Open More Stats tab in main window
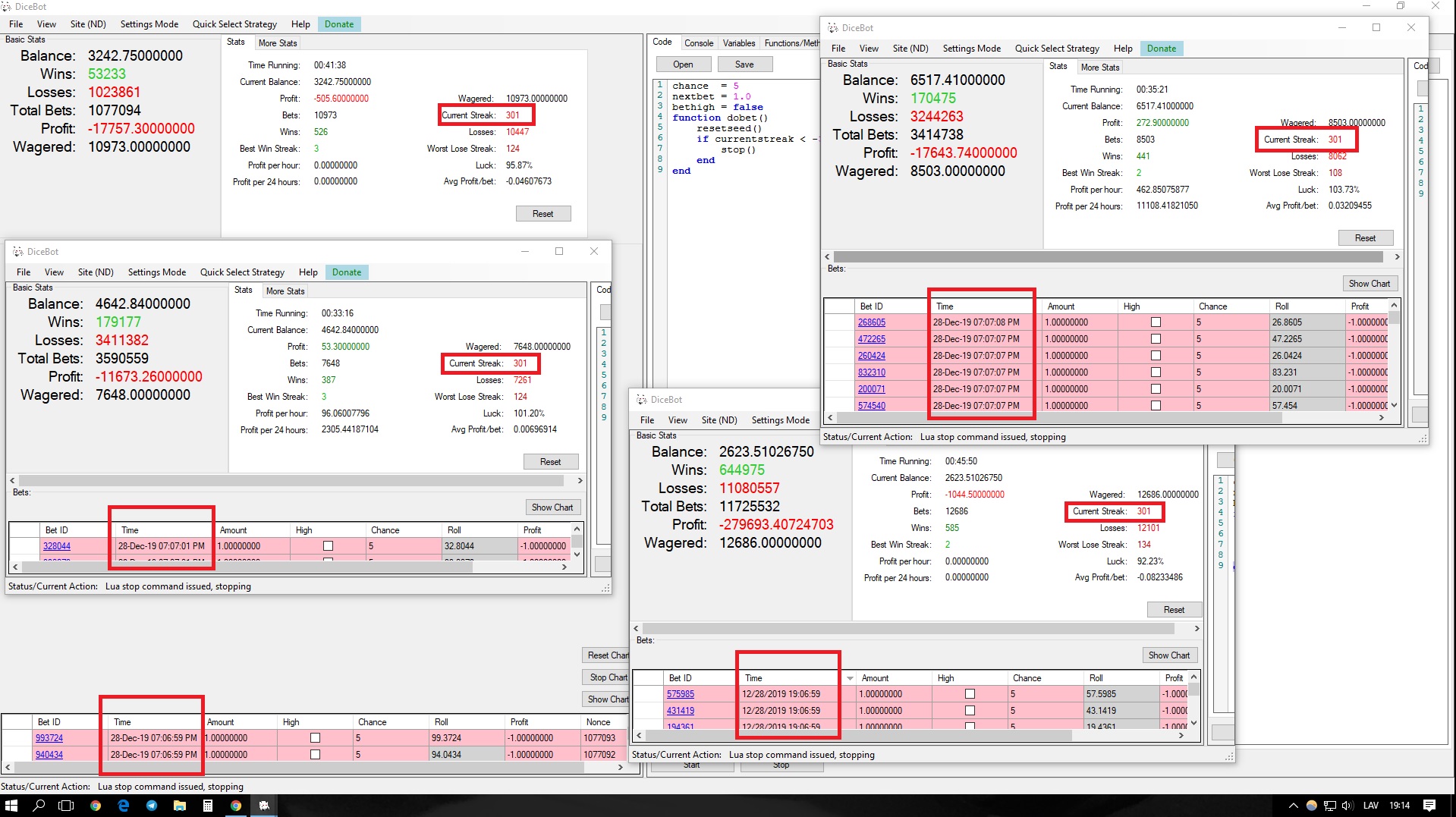Screen dimensions: 1456x817 coord(278,43)
